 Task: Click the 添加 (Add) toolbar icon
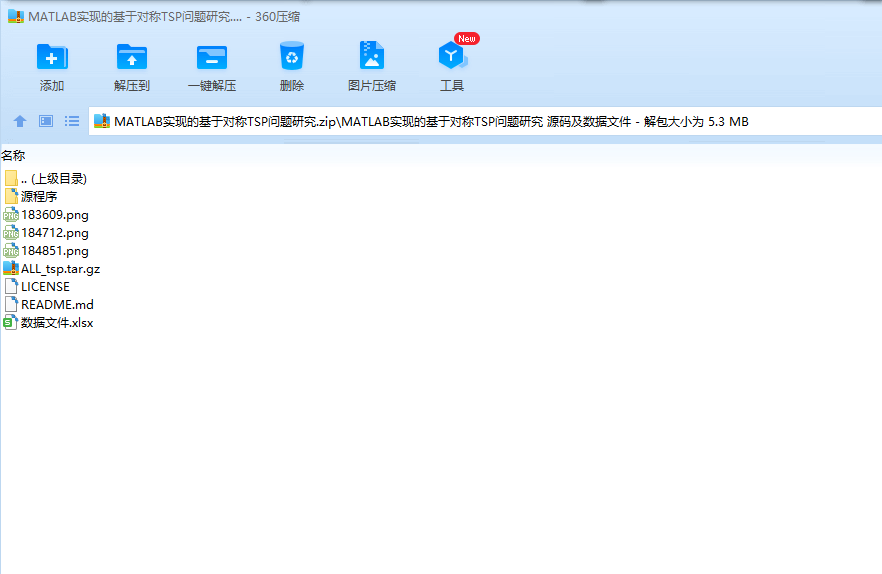coord(52,57)
